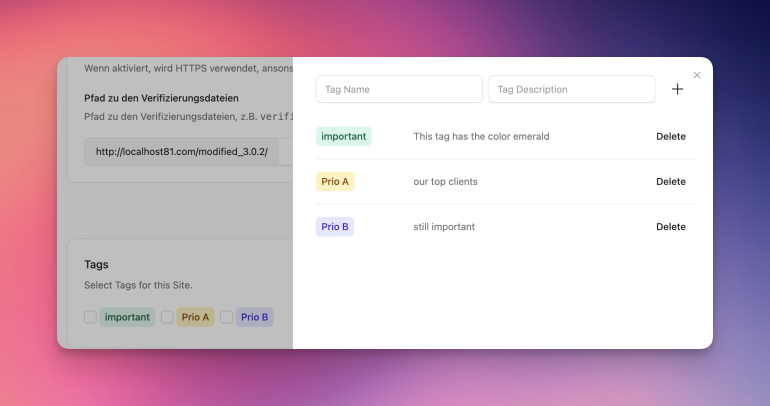This screenshot has width=770, height=406.
Task: Focus the Tag Name input field
Action: click(x=399, y=89)
